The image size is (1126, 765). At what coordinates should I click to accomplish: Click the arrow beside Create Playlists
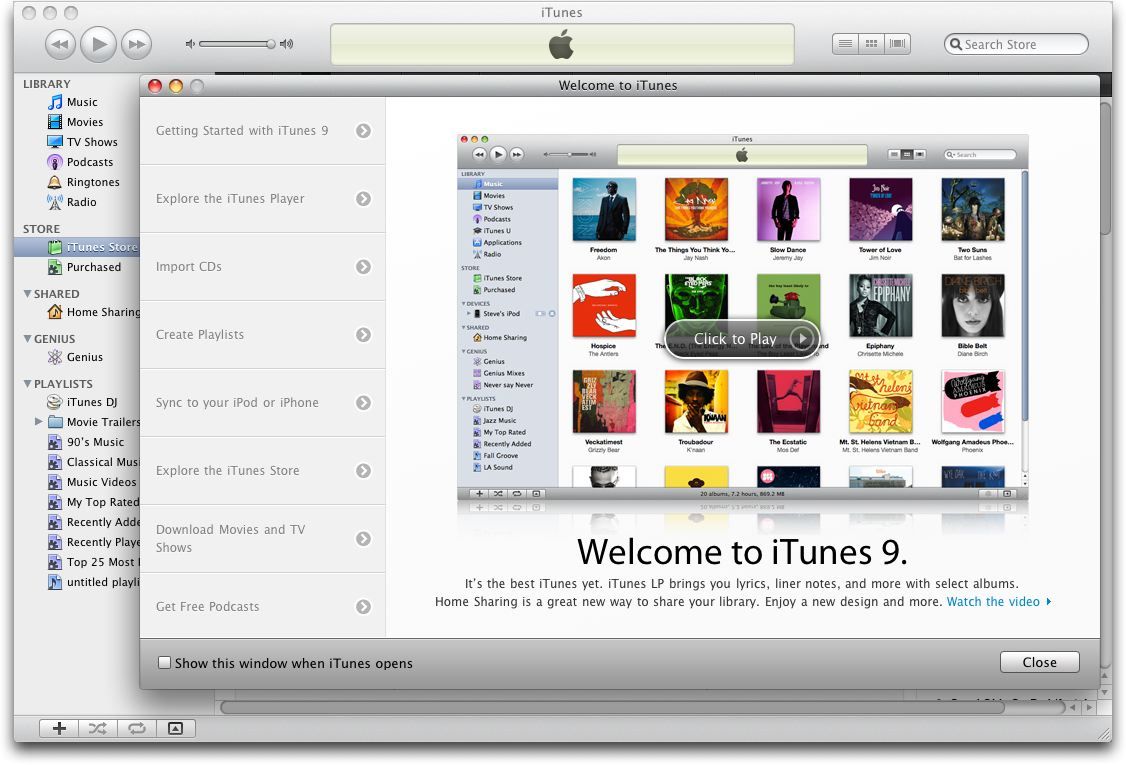click(364, 335)
